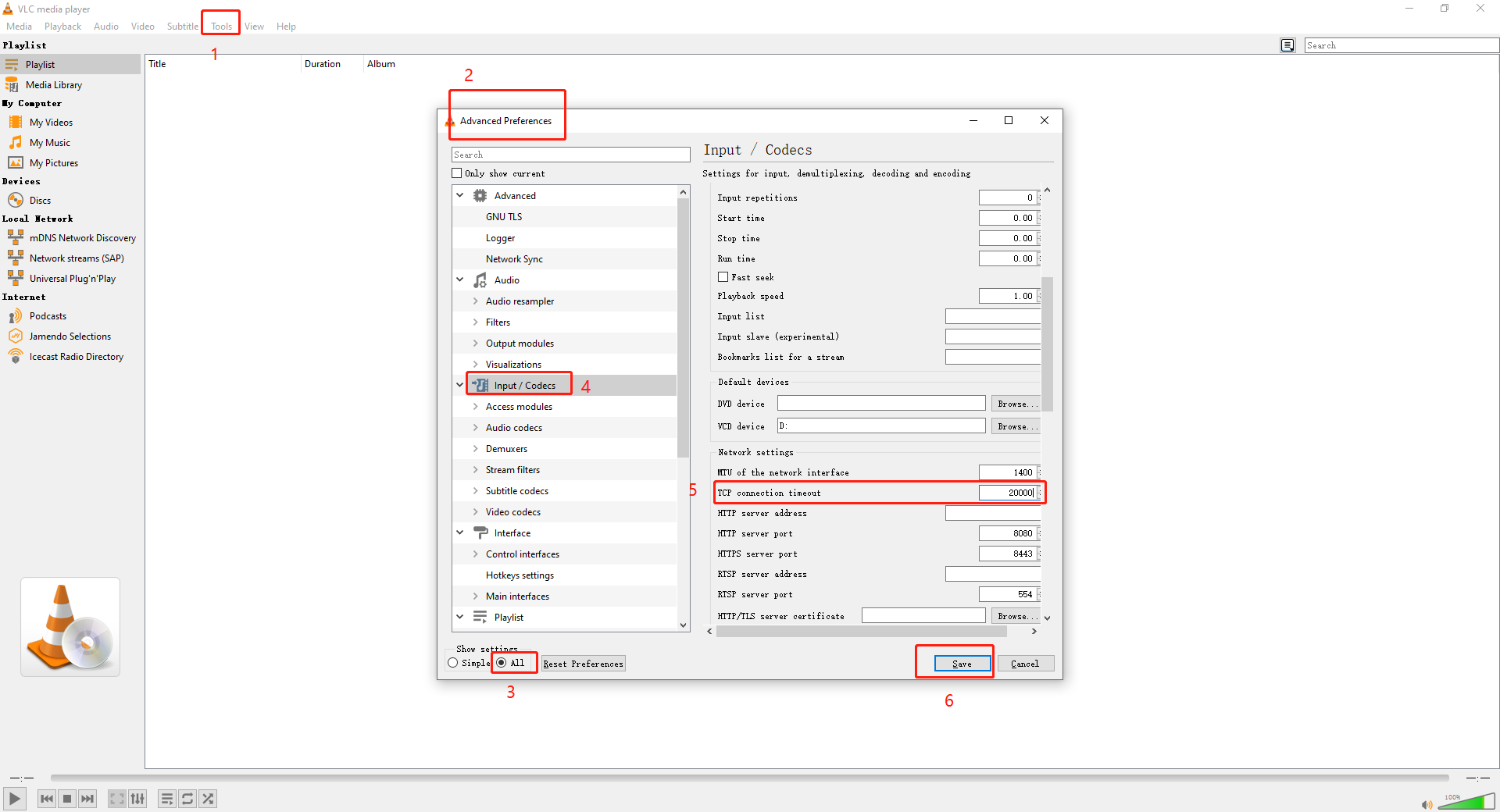Toggle the playlist view icon
This screenshot has width=1500, height=812.
167,798
